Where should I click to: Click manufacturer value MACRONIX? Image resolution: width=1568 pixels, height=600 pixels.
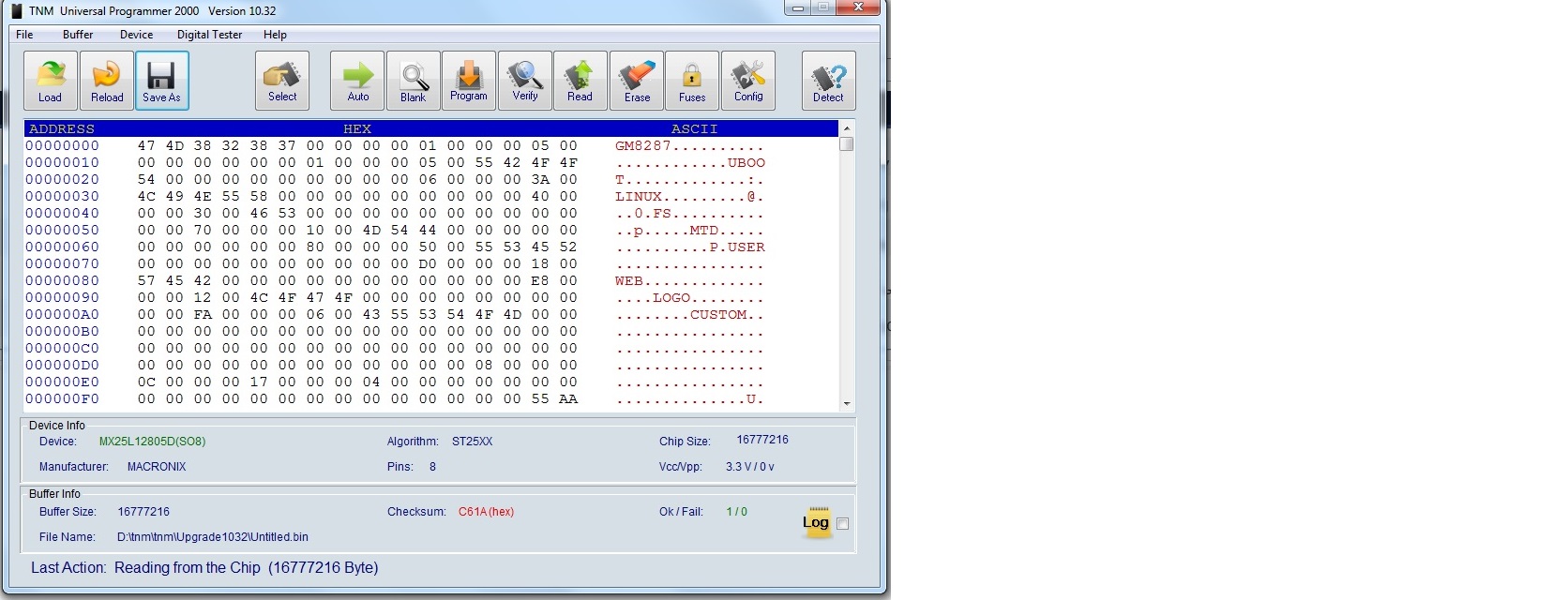tap(157, 466)
